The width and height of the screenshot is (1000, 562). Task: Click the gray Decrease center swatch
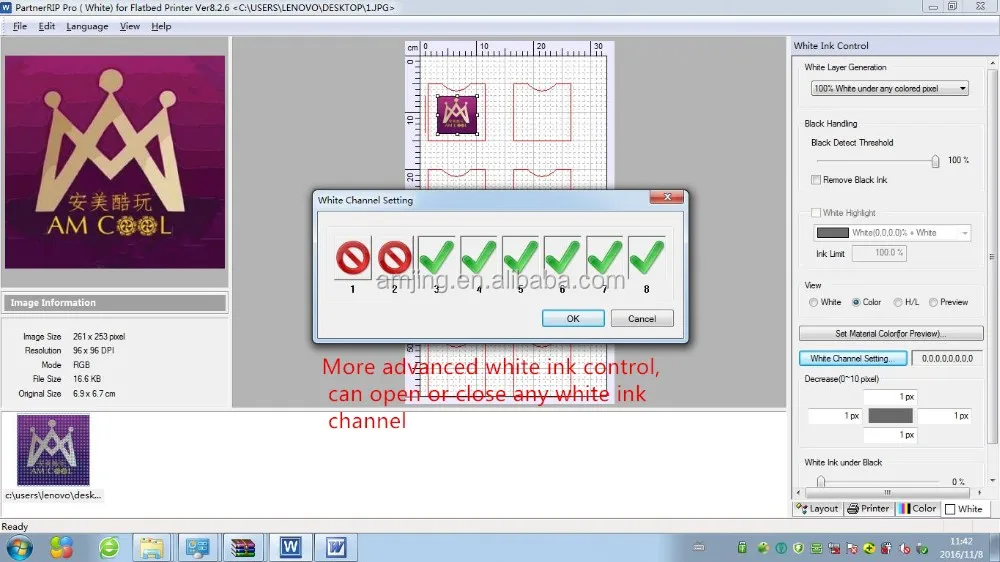click(x=890, y=416)
